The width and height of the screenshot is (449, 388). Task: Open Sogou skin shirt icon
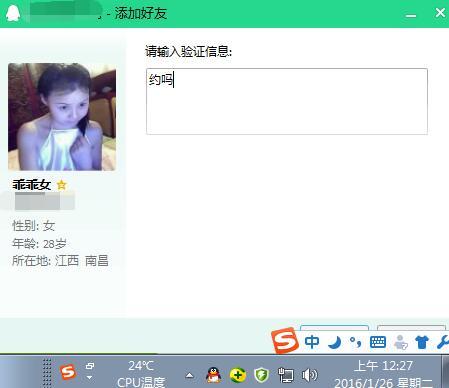tap(422, 342)
